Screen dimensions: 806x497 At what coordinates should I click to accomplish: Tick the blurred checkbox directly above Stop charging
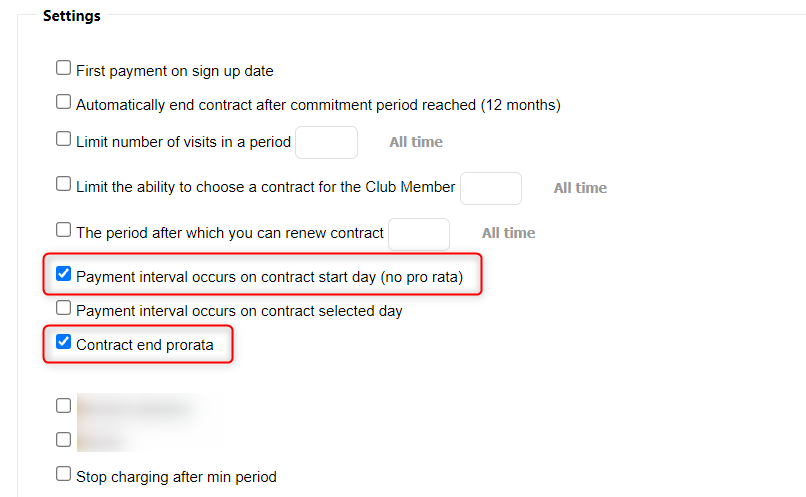[64, 439]
